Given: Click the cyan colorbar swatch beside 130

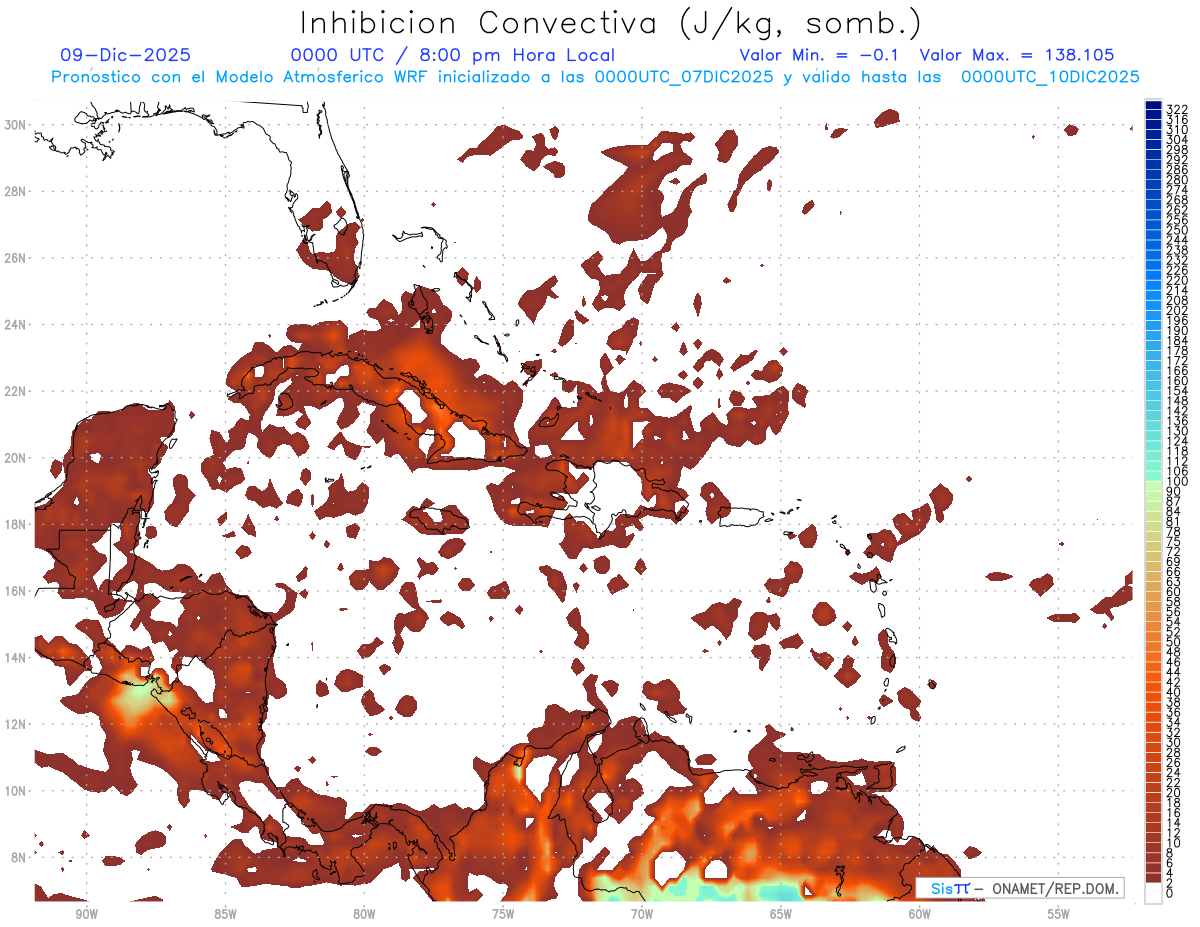Looking at the screenshot, I should (x=1154, y=425).
